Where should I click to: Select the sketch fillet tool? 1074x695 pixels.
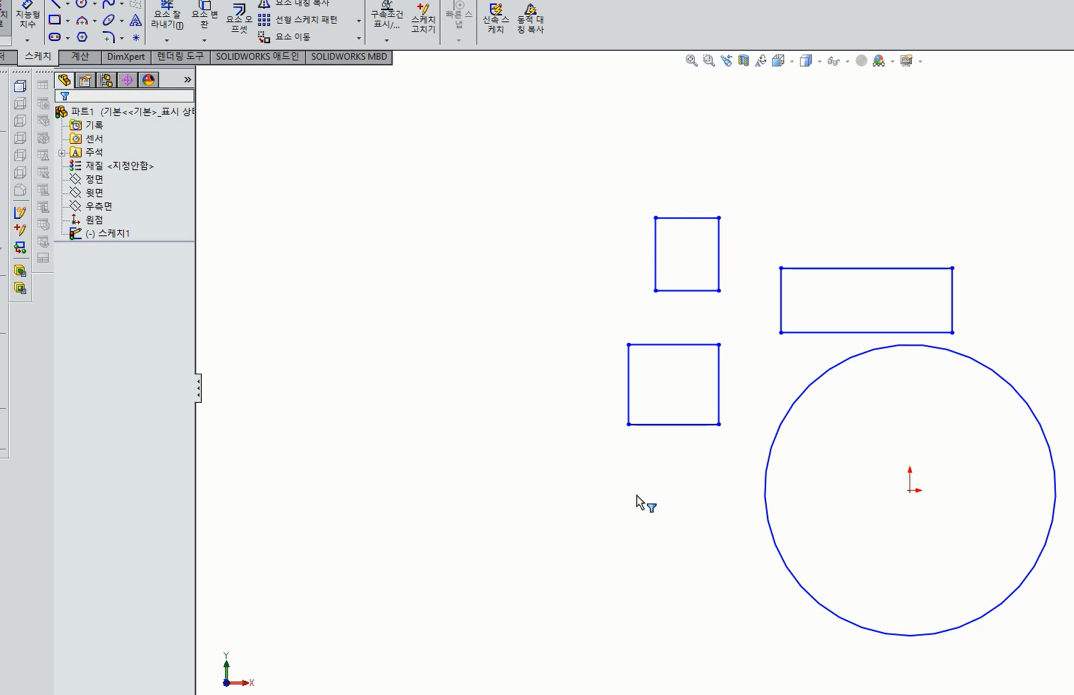click(x=109, y=37)
